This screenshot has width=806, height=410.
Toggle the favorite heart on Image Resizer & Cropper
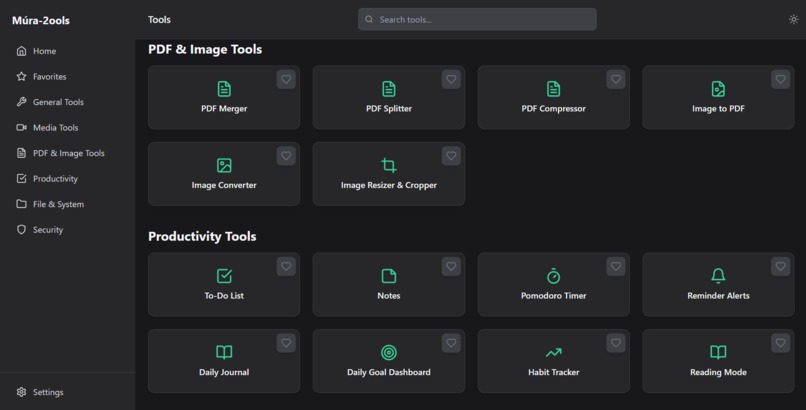pyautogui.click(x=451, y=156)
